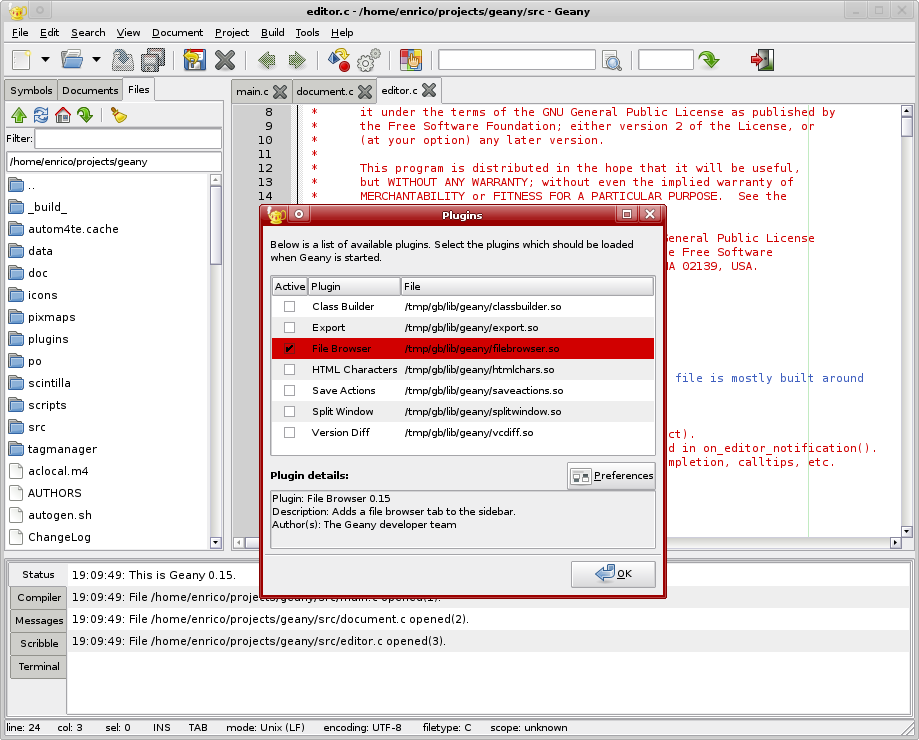Click the search magnifier icon in toolbar
The image size is (919, 740).
[x=612, y=60]
